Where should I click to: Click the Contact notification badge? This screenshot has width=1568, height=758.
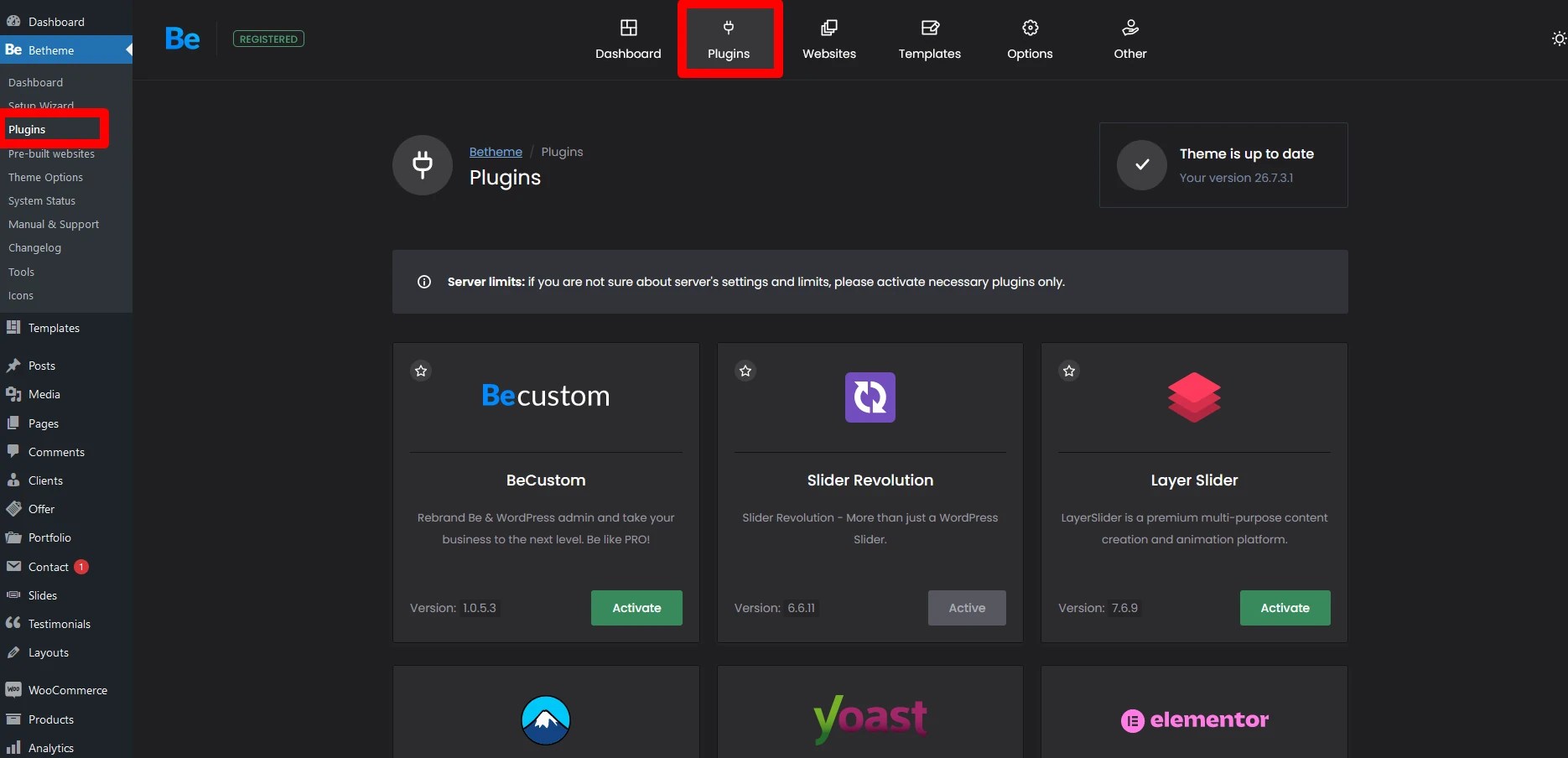click(81, 567)
